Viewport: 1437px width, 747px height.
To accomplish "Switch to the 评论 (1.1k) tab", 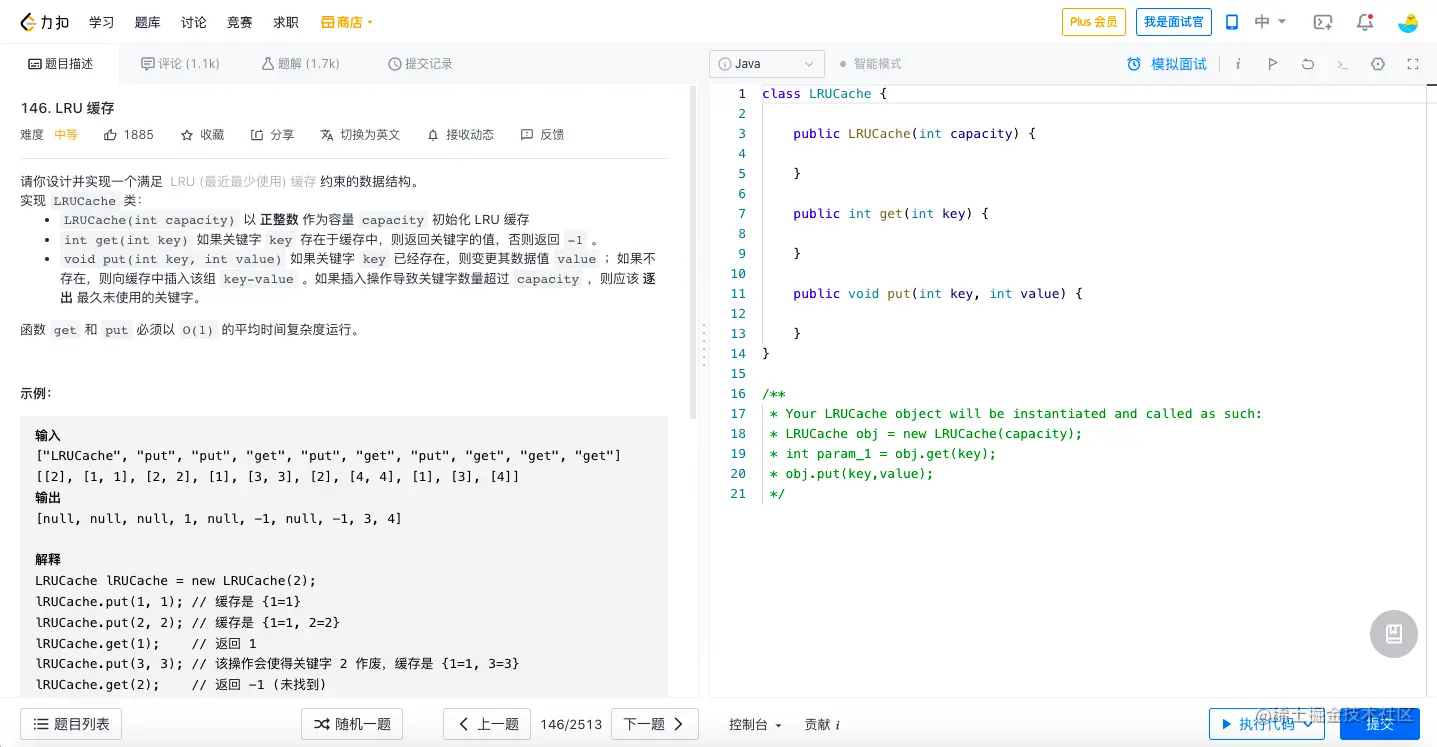I will (x=180, y=64).
